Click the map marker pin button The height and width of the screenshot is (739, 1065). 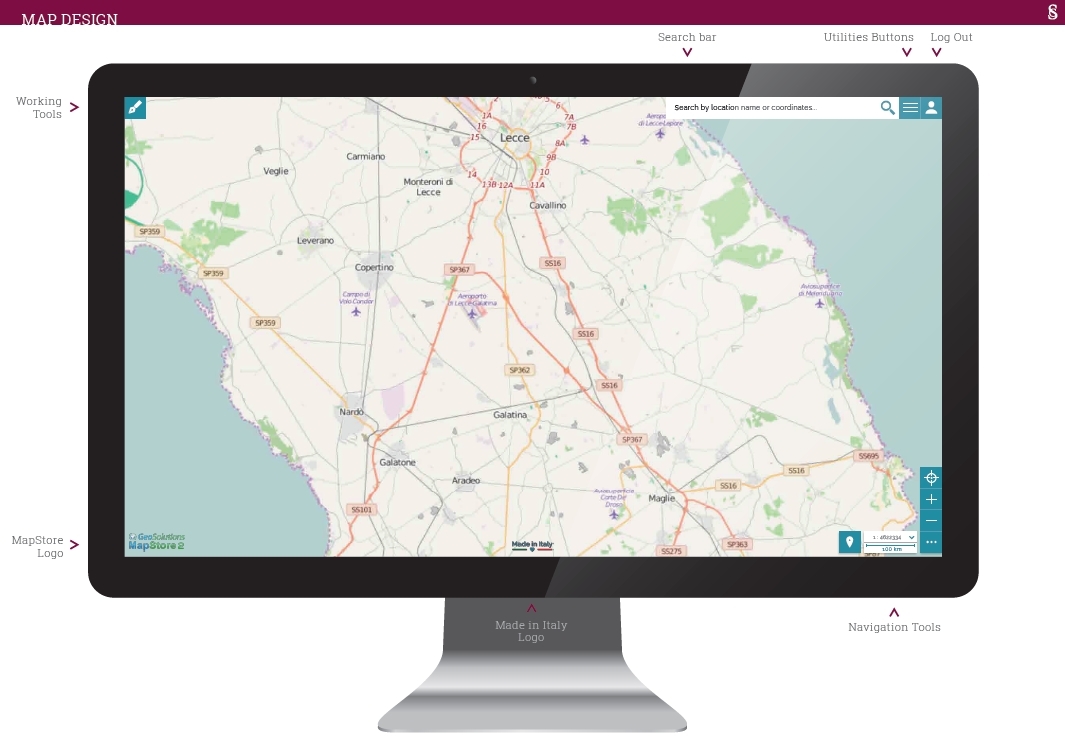[850, 541]
